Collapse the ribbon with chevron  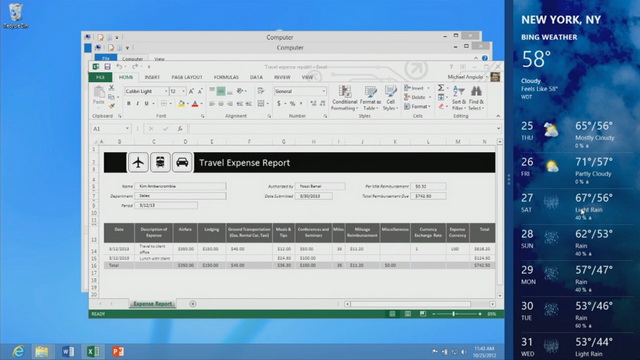pyautogui.click(x=498, y=116)
